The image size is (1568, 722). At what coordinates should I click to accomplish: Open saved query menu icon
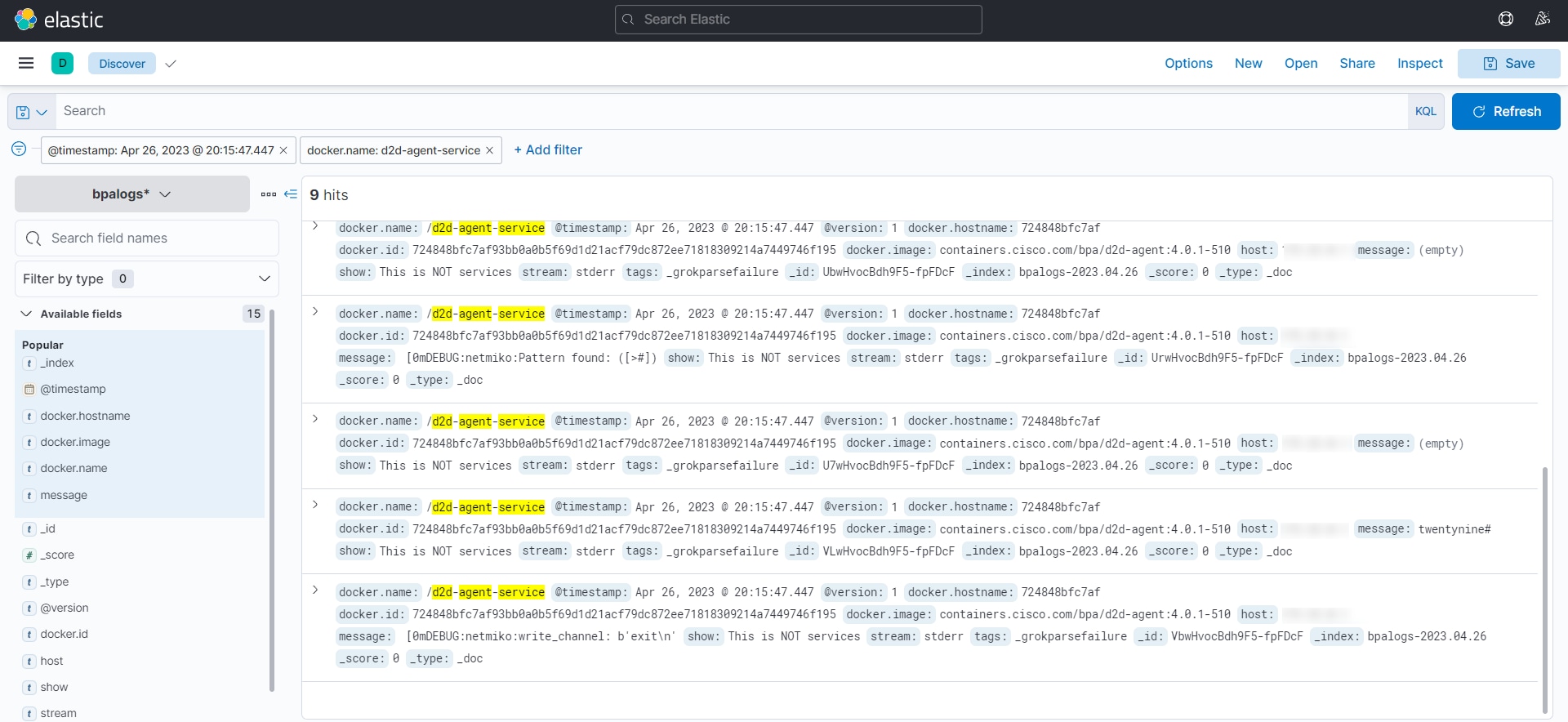point(31,112)
